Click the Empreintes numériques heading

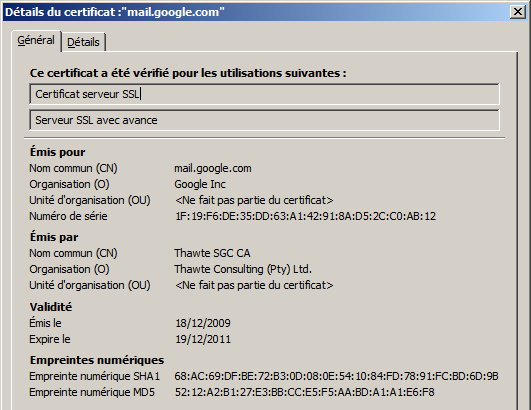click(97, 360)
